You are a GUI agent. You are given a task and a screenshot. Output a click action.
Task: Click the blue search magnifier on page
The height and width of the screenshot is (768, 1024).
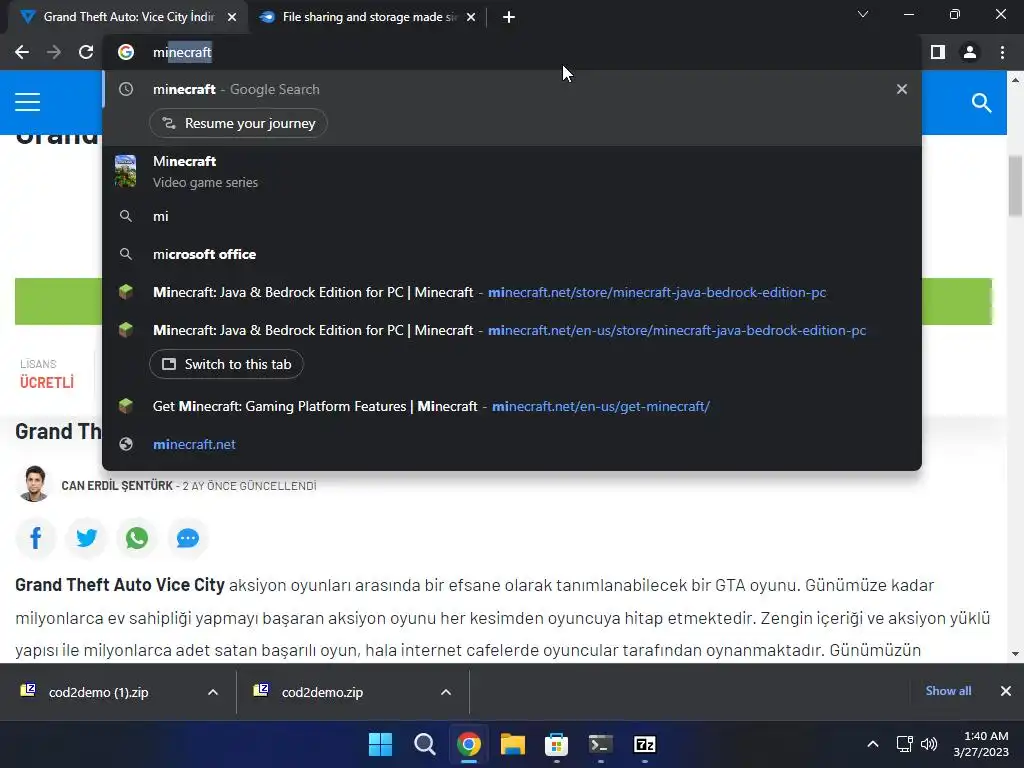click(981, 103)
